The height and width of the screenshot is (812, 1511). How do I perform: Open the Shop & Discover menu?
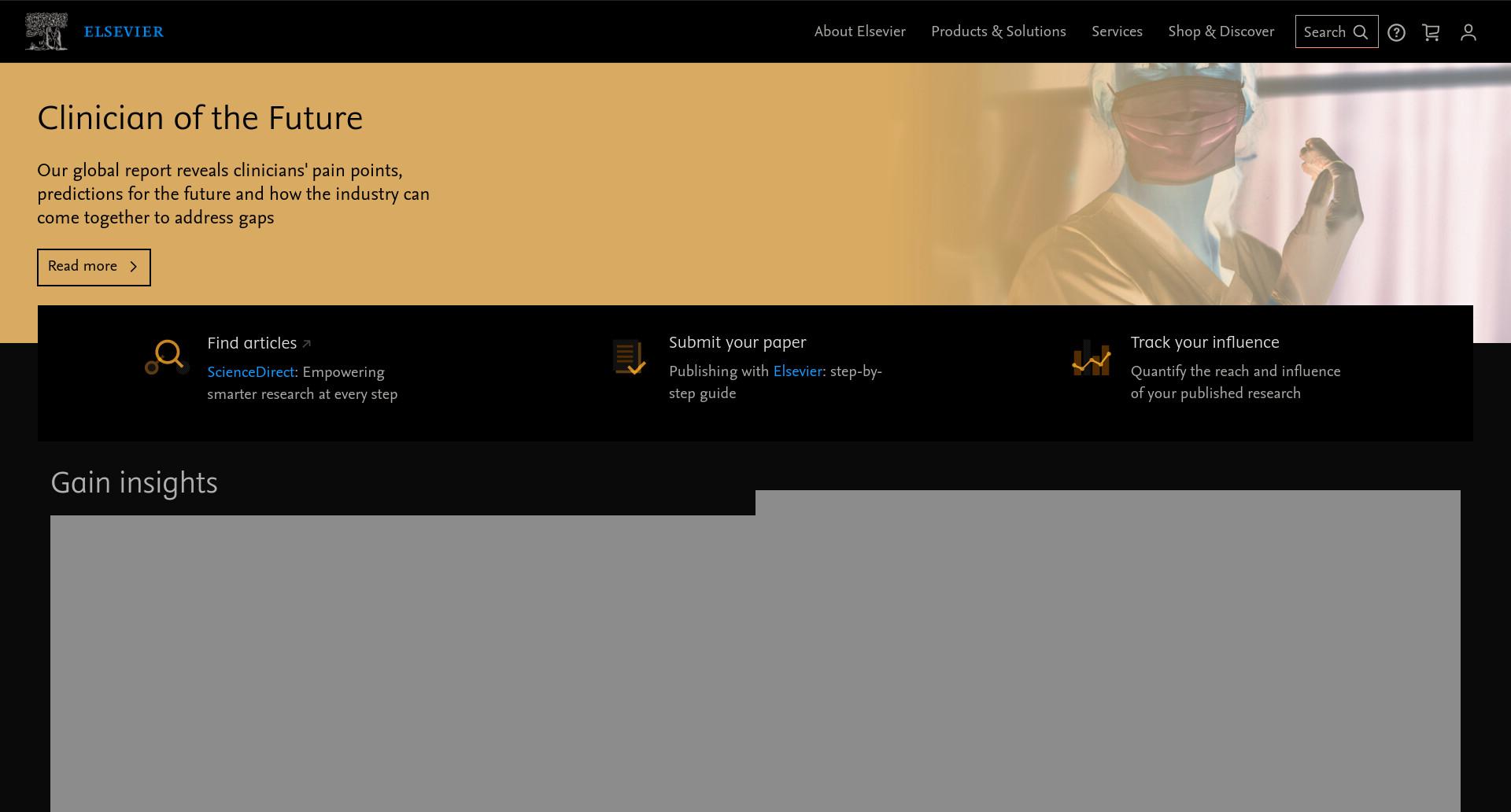pyautogui.click(x=1221, y=31)
